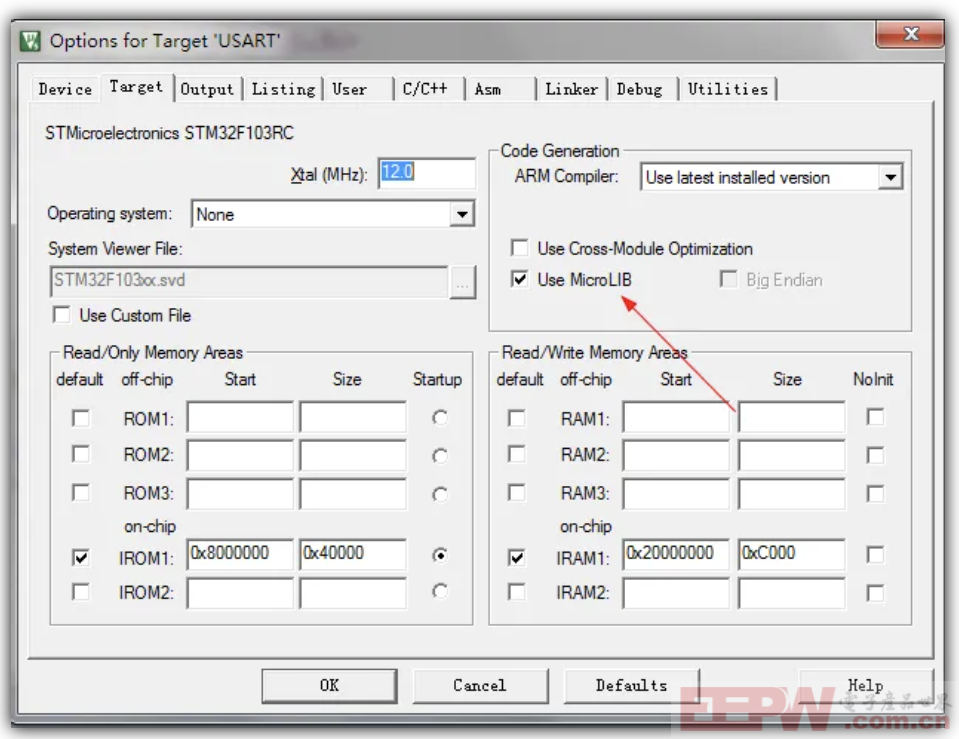Click the Cancel button
The width and height of the screenshot is (959, 739).
tap(480, 685)
